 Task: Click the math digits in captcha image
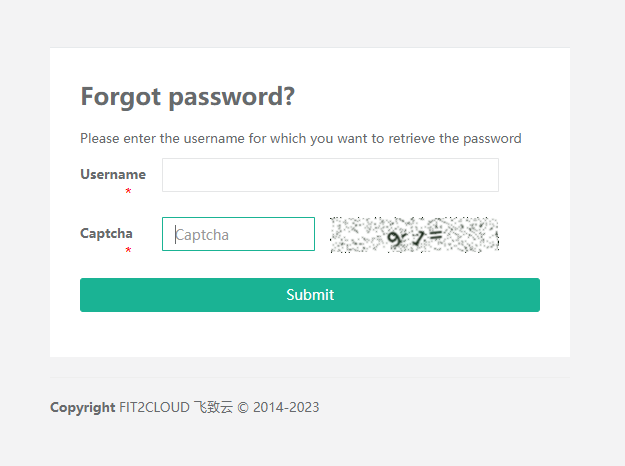(x=406, y=237)
